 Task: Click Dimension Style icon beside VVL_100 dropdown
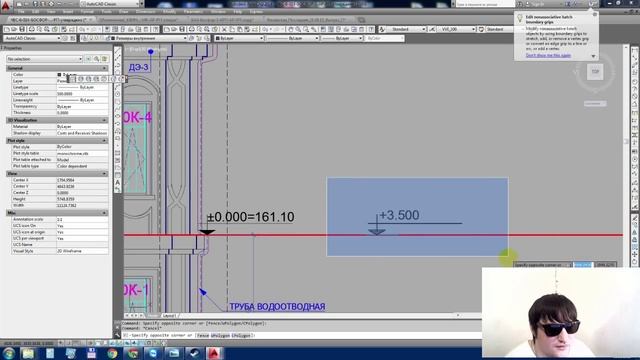tap(432, 29)
